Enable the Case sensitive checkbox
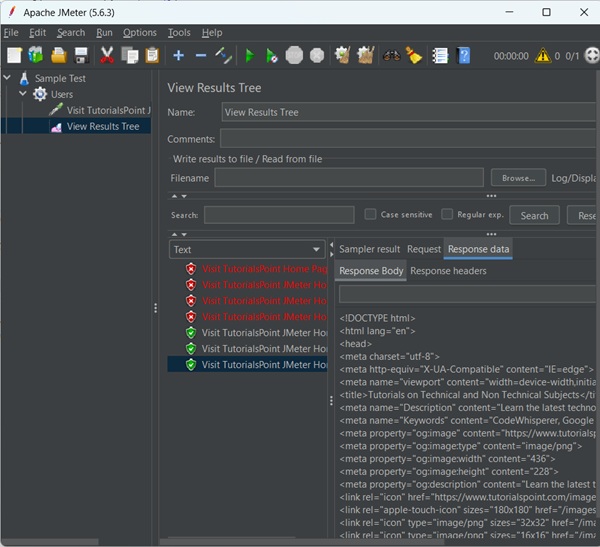This screenshot has height=547, width=600. coord(371,214)
